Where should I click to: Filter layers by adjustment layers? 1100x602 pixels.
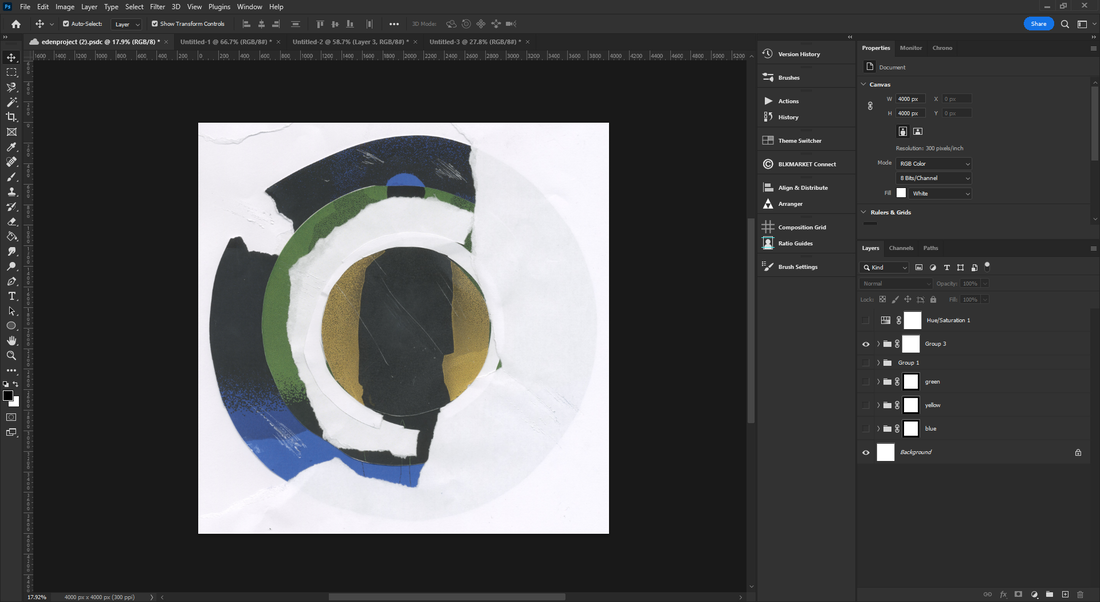coord(932,267)
